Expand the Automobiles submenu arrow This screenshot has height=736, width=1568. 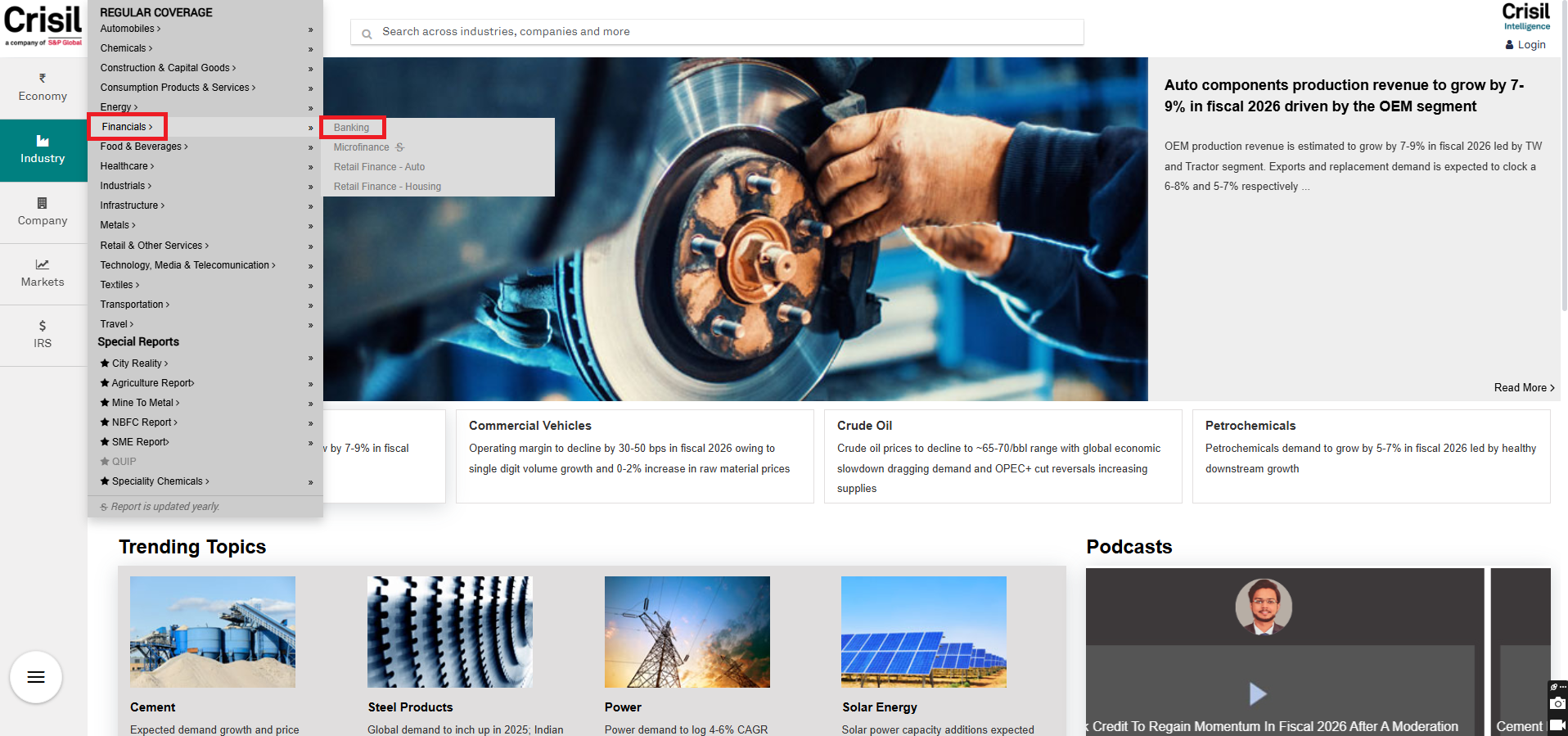point(311,29)
